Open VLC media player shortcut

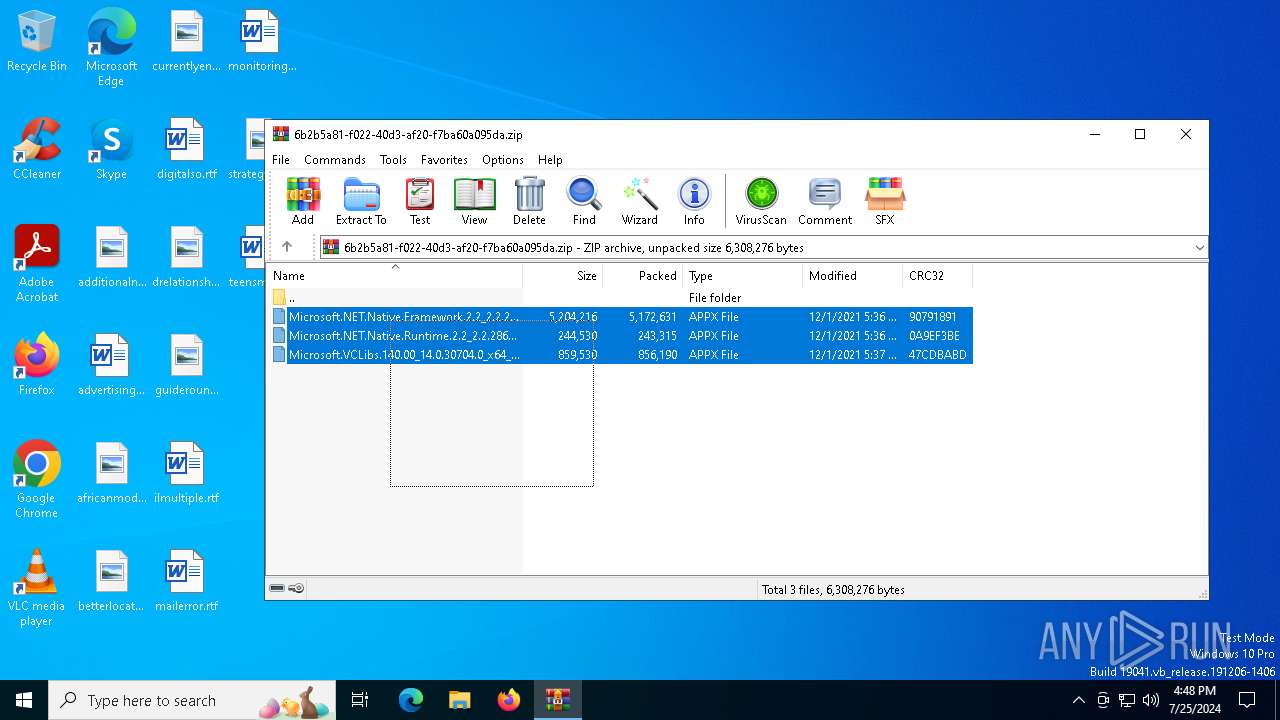(x=37, y=588)
